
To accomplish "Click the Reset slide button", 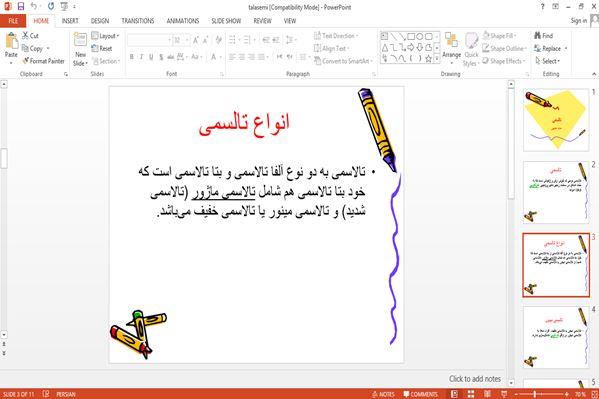I will coord(102,49).
